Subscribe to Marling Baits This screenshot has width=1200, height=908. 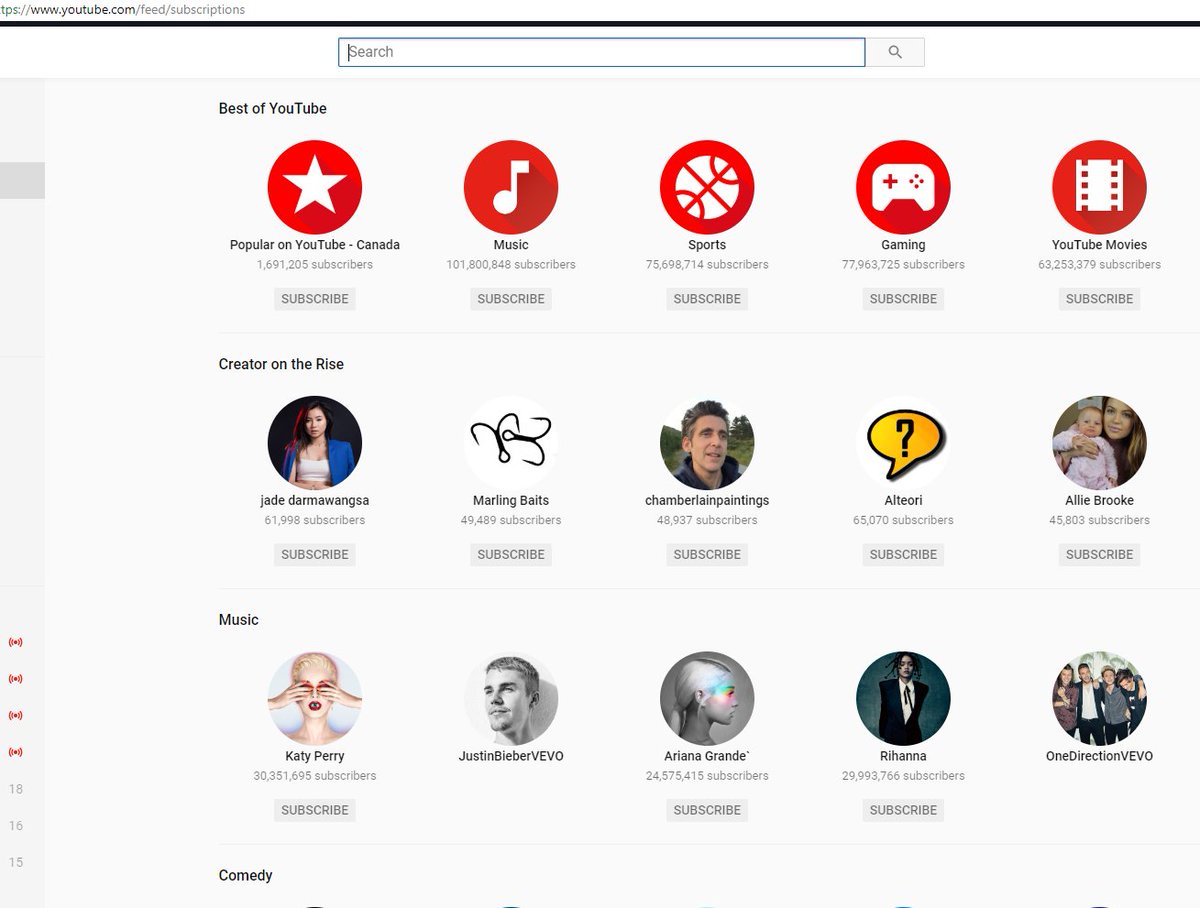[511, 555]
